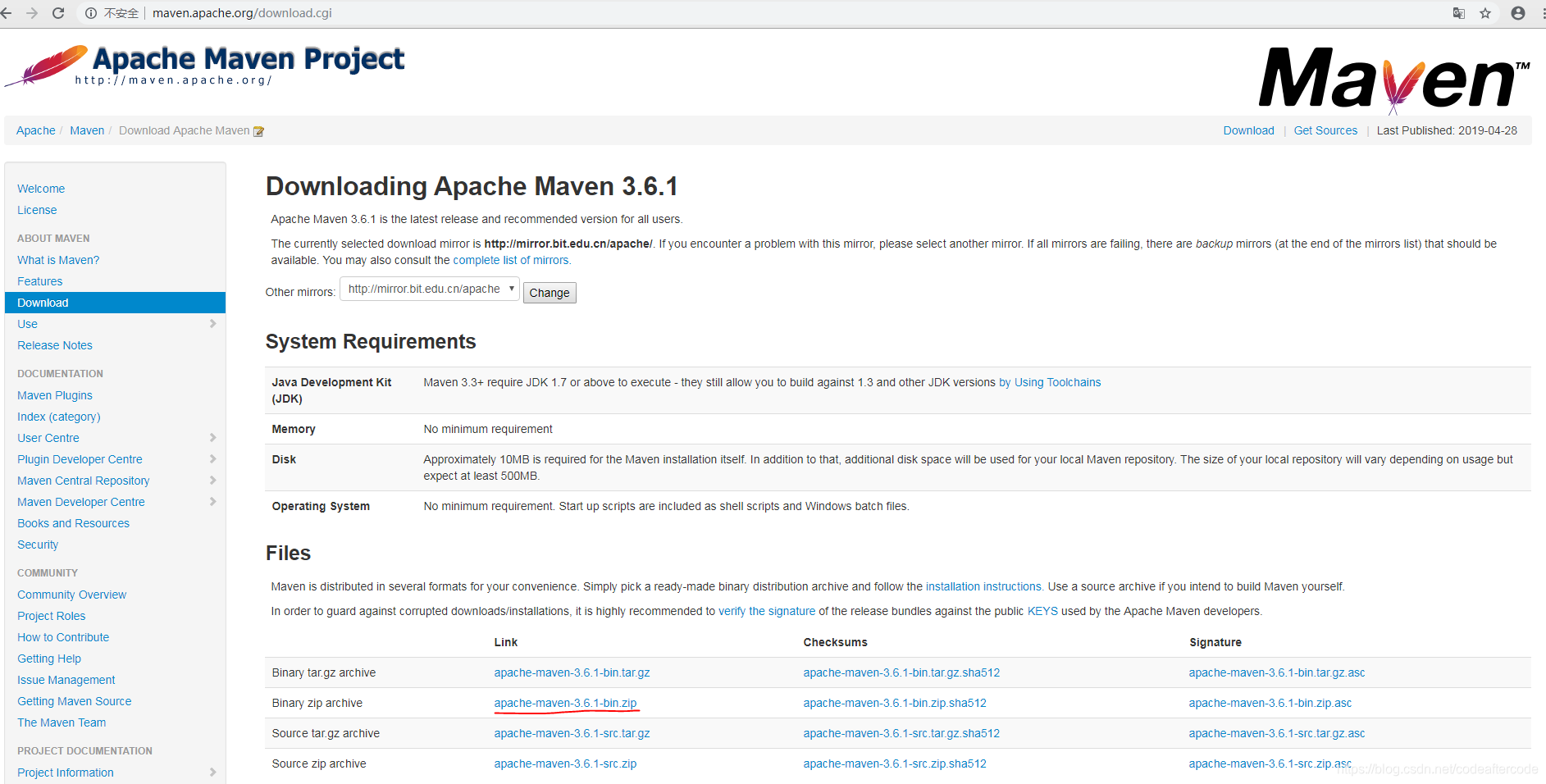Download apache-maven-3.6.1-bin.zip
The width and height of the screenshot is (1546, 784).
tap(565, 703)
